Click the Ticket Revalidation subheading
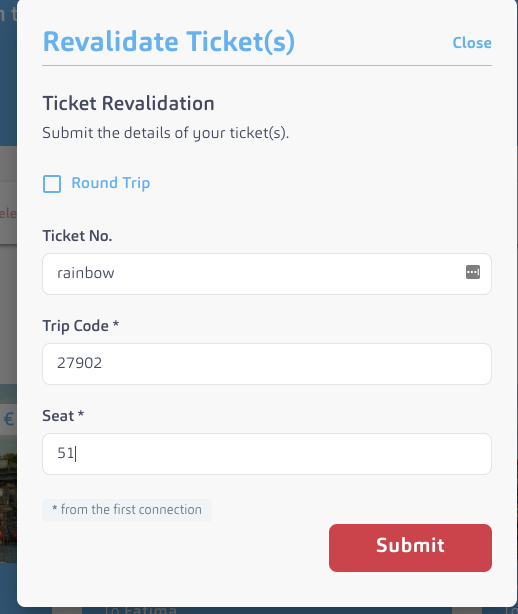This screenshot has height=614, width=518. [x=128, y=103]
